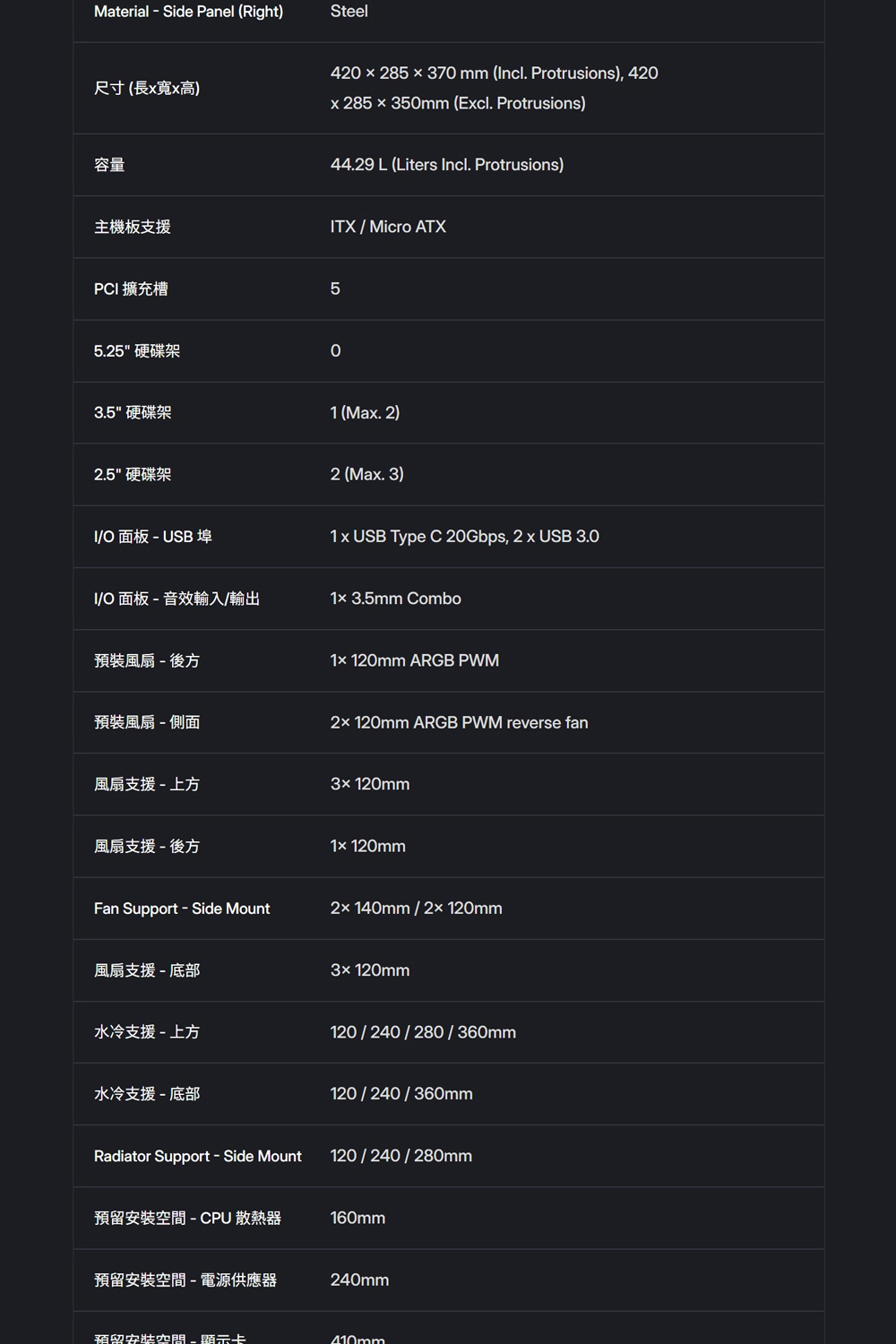Select the '120 / 240 / 280 / 360mm' radiator value
Screen dimensions: 896x1344
[x=423, y=1032]
